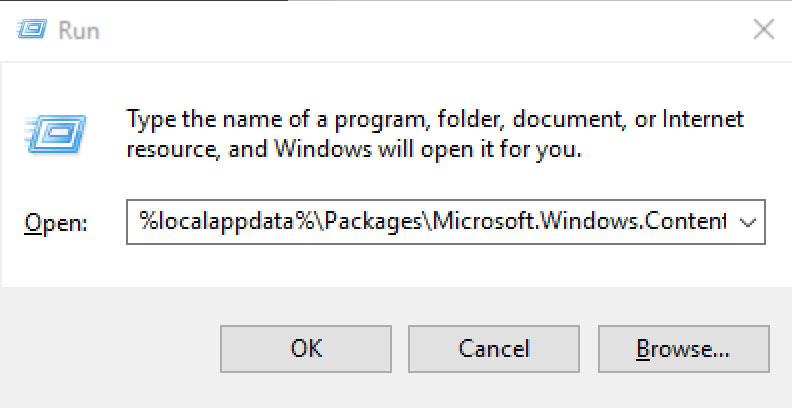The image size is (792, 408).
Task: Click the "Open:" label
Action: [x=56, y=223]
